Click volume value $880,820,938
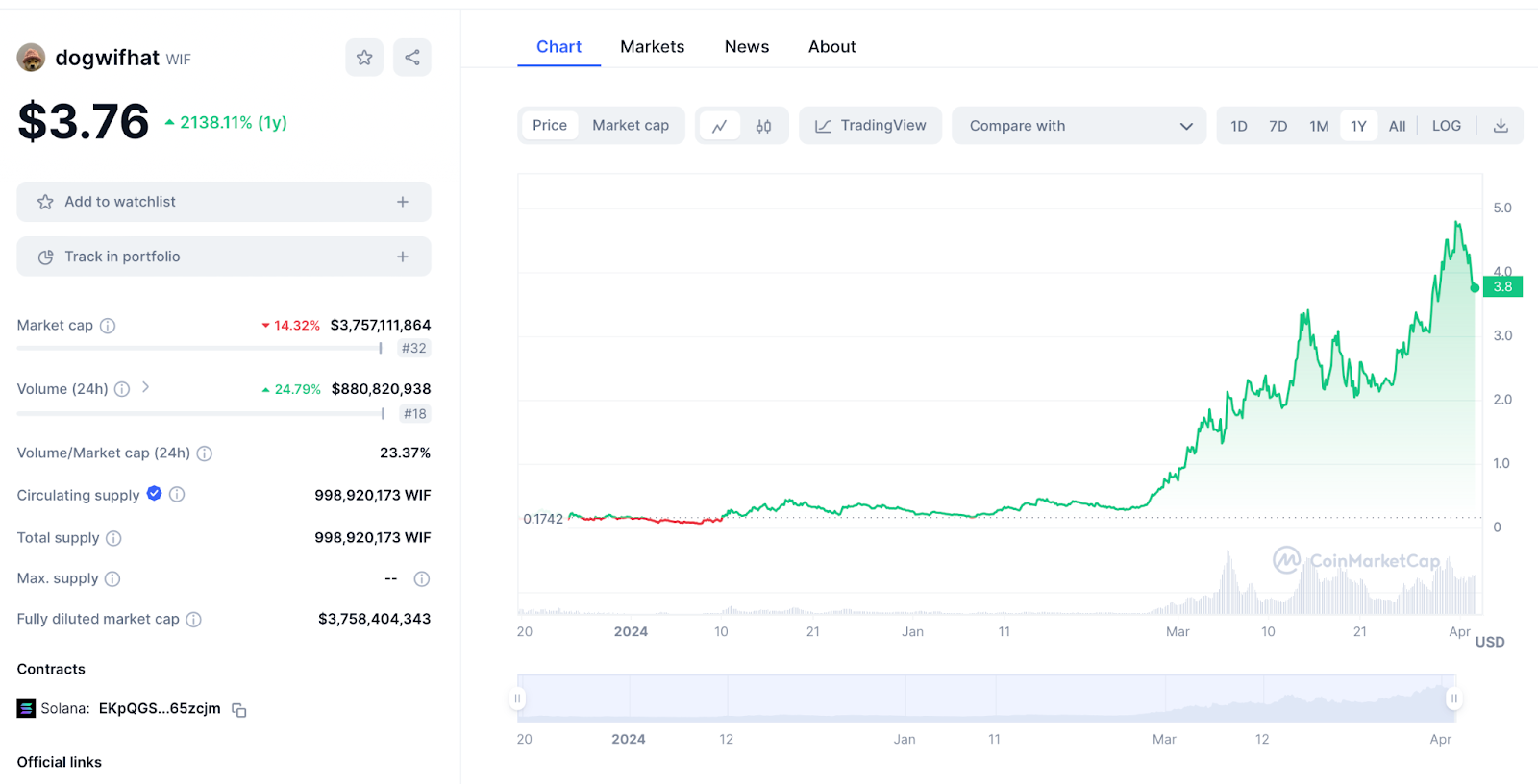This screenshot has height=784, width=1538. 381,389
